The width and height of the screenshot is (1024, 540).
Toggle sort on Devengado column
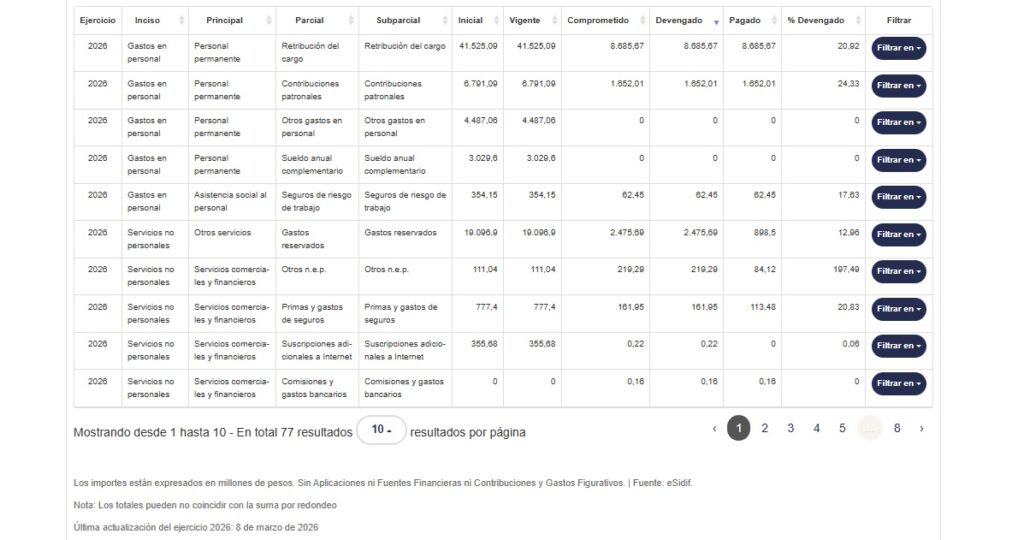click(685, 20)
